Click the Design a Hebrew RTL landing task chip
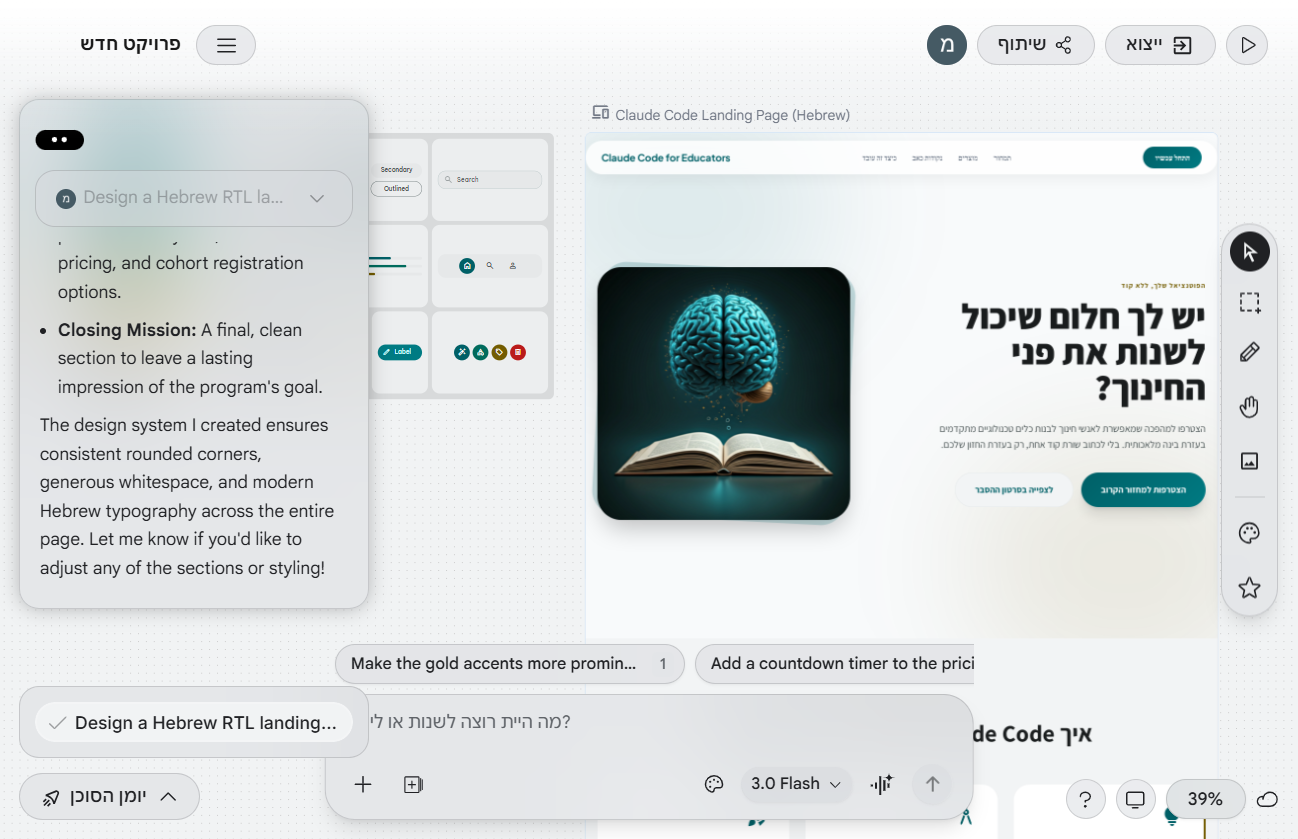Image resolution: width=1298 pixels, height=839 pixels. click(x=194, y=723)
